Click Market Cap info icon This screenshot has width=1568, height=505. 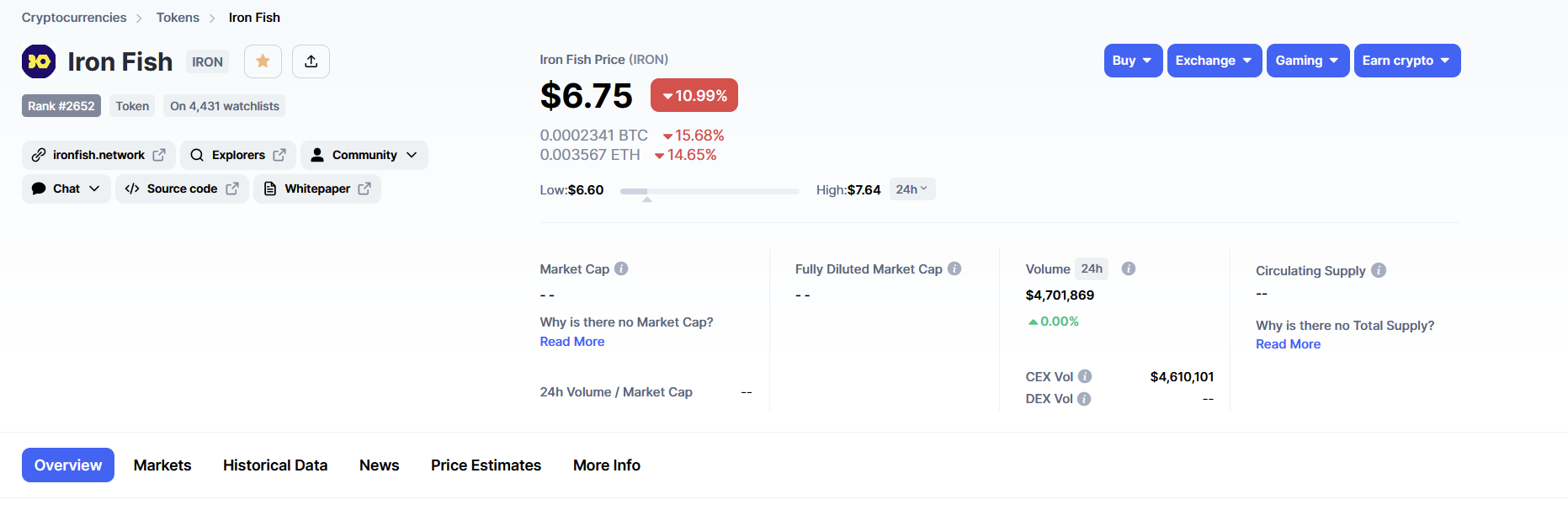[x=621, y=268]
